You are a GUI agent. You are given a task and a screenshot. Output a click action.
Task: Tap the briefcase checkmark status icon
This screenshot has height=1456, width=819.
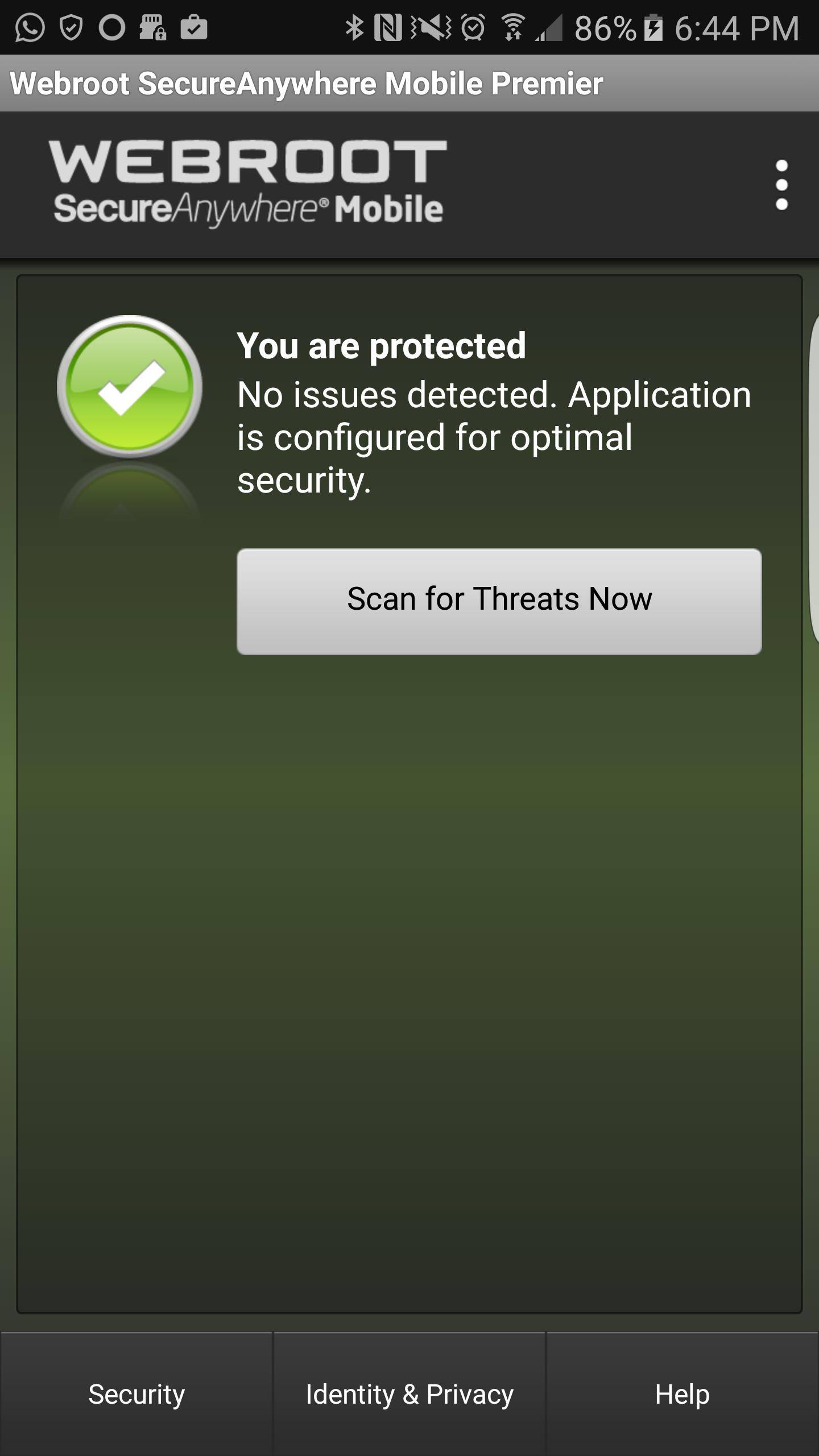coord(194,28)
